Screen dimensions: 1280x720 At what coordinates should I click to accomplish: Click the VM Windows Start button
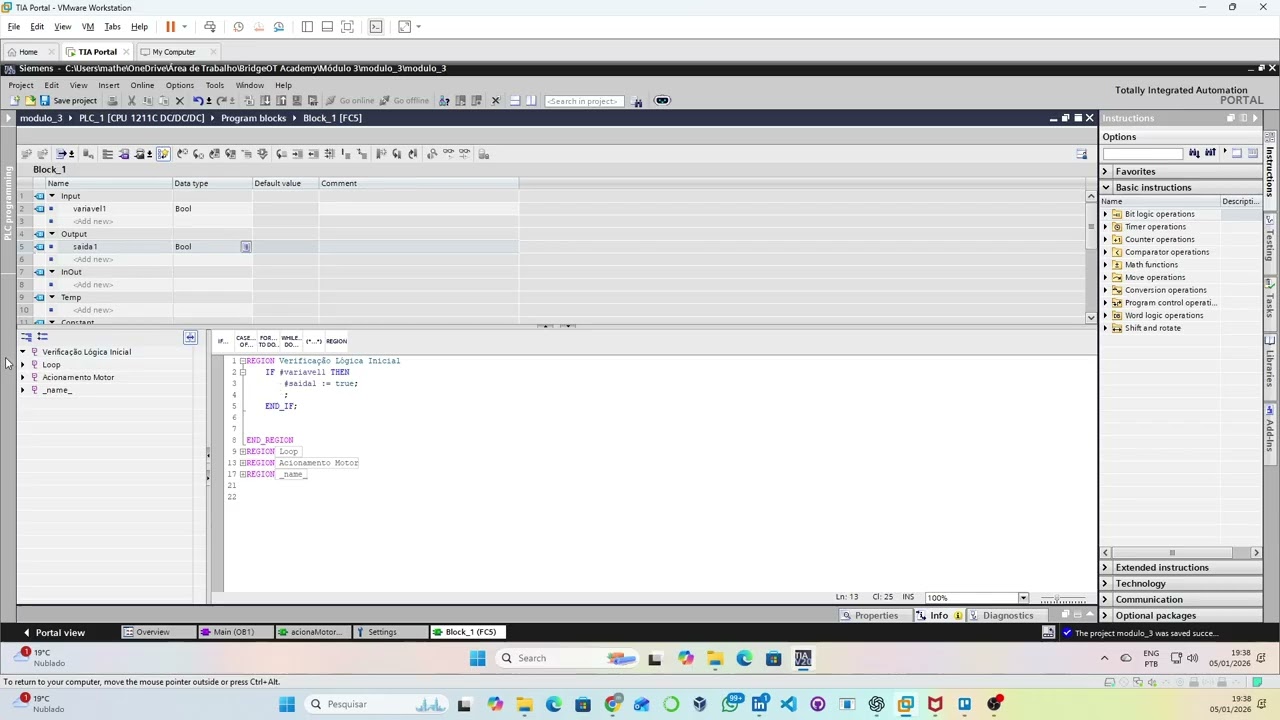(477, 658)
